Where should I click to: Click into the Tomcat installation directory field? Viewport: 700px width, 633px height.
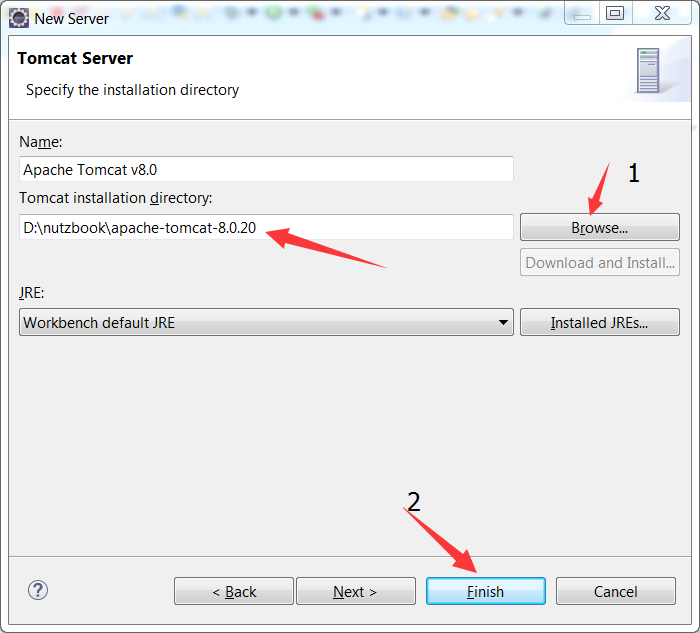(x=266, y=227)
